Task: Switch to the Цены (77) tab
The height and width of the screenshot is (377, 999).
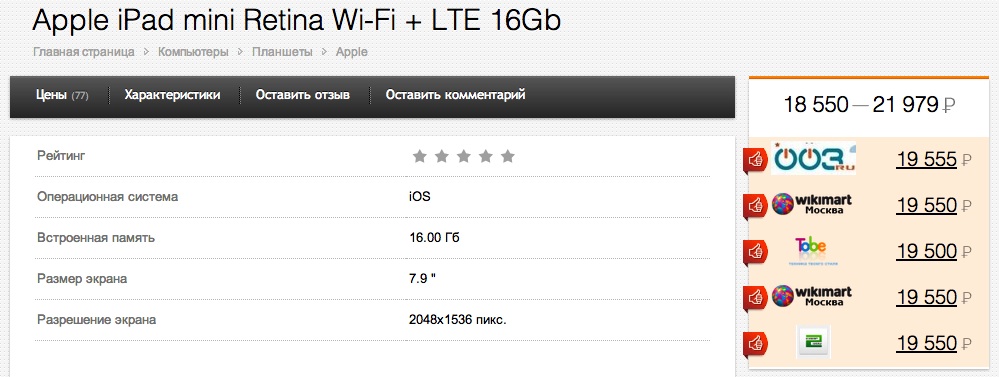Action: pos(62,96)
